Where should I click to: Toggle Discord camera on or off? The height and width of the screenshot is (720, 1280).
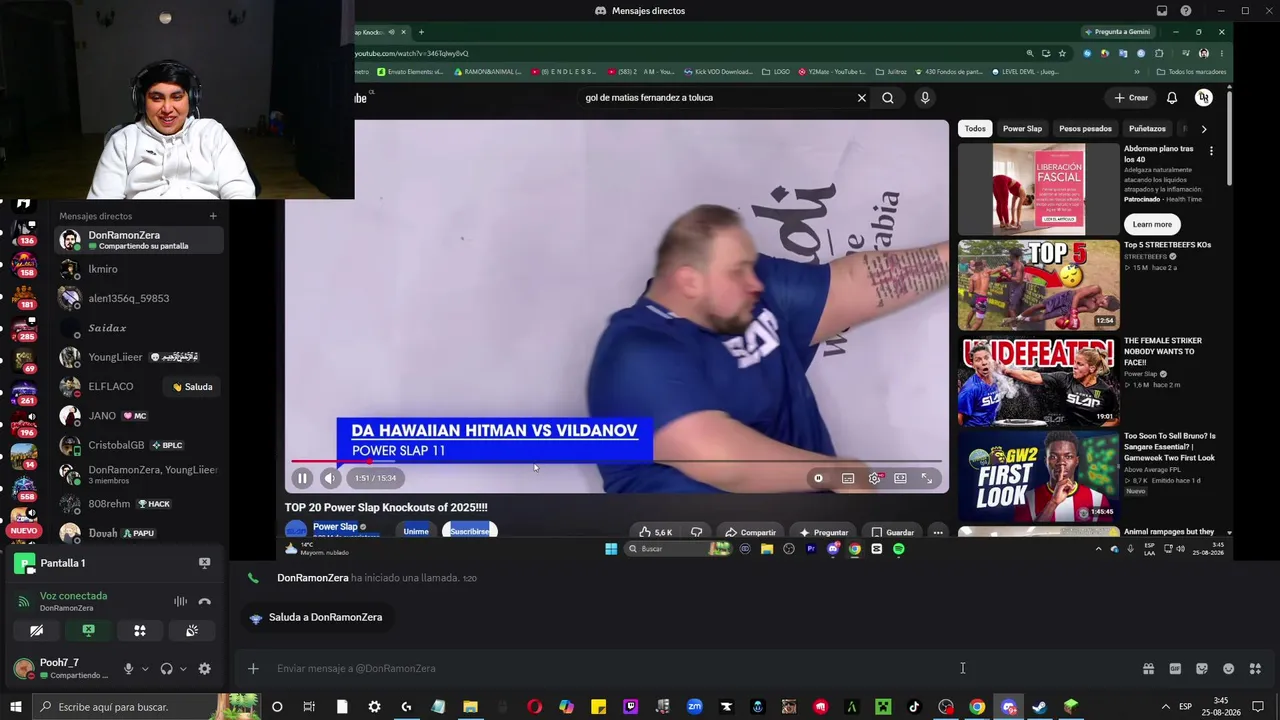pyautogui.click(x=37, y=631)
